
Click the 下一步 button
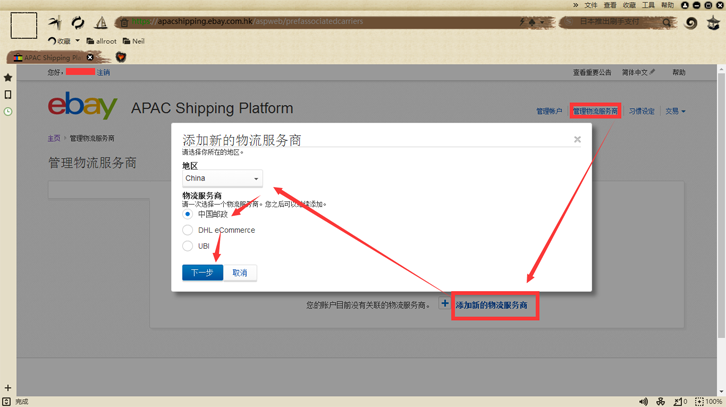pyautogui.click(x=202, y=273)
